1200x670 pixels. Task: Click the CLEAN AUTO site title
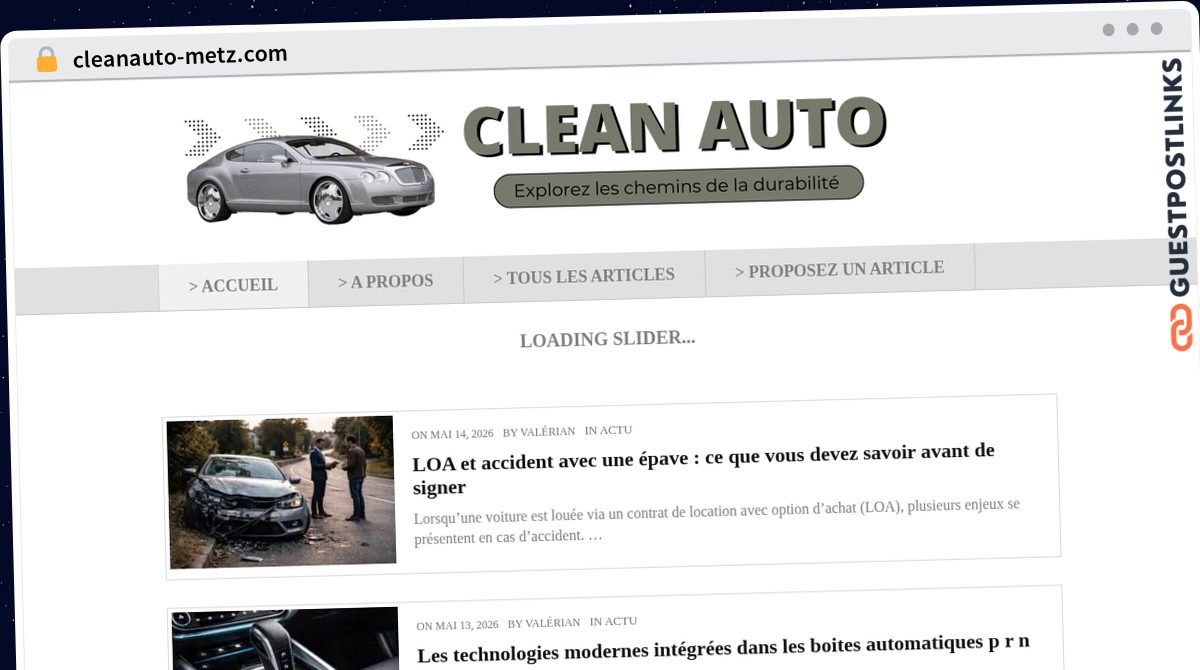click(675, 127)
